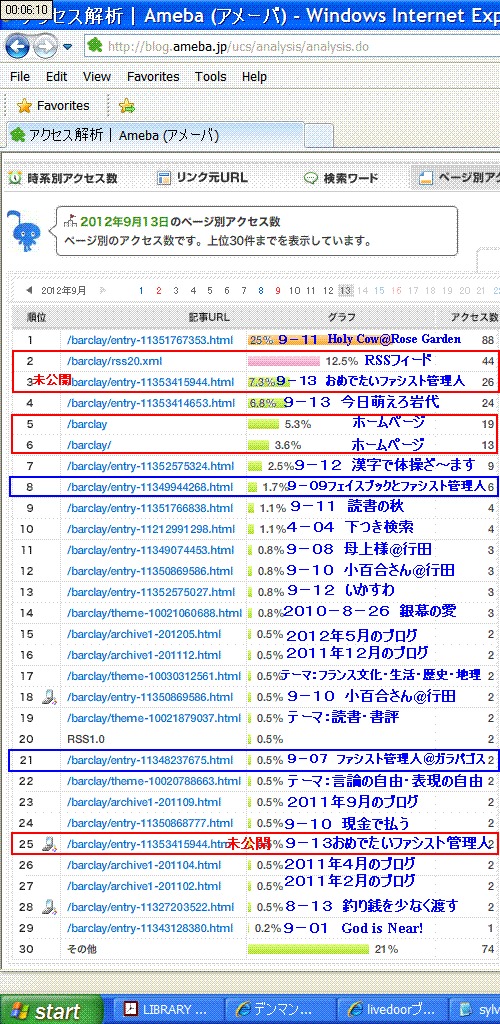Image resolution: width=500 pixels, height=1024 pixels.
Task: Click the Favorites star button
Action: pos(53,106)
